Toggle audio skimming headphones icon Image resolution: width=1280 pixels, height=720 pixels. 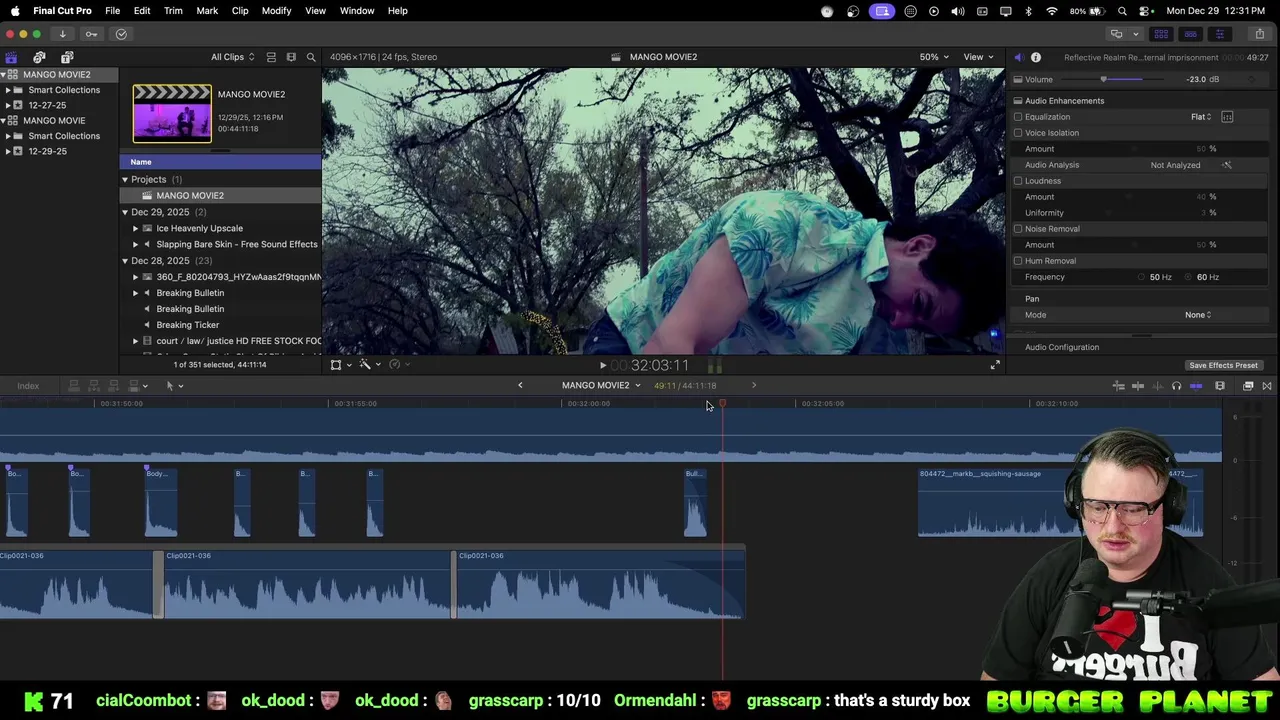1176,386
